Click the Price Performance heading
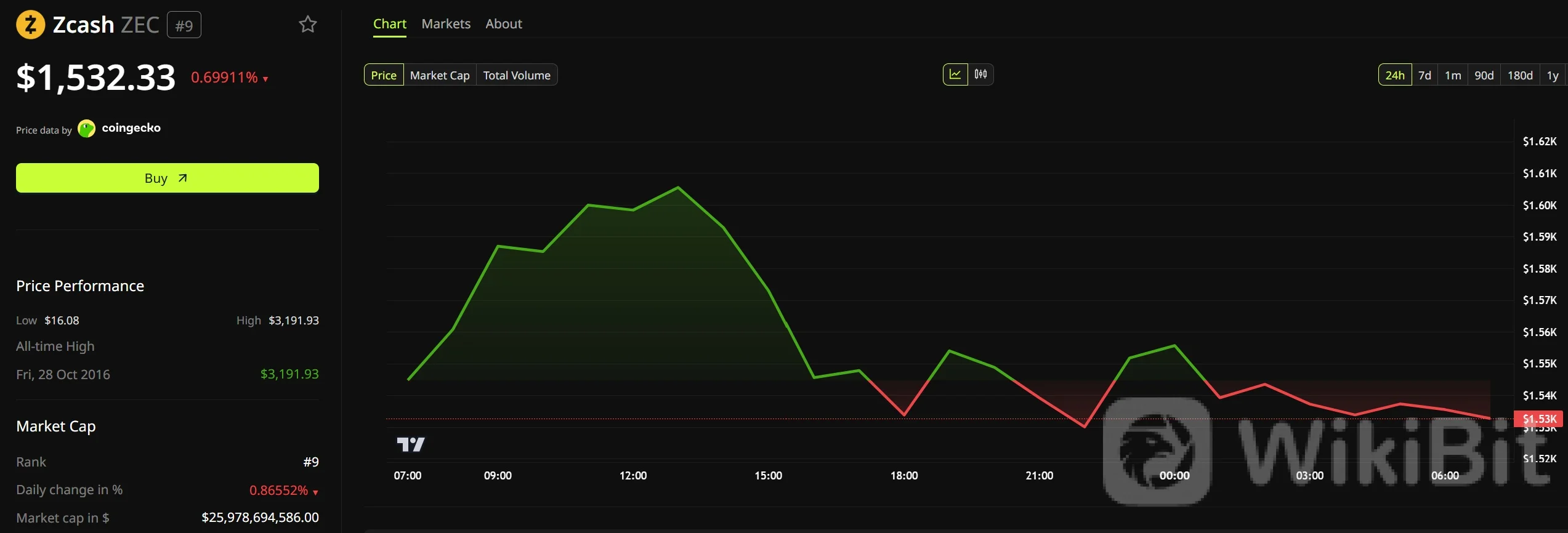Viewport: 1568px width, 533px height. (80, 286)
